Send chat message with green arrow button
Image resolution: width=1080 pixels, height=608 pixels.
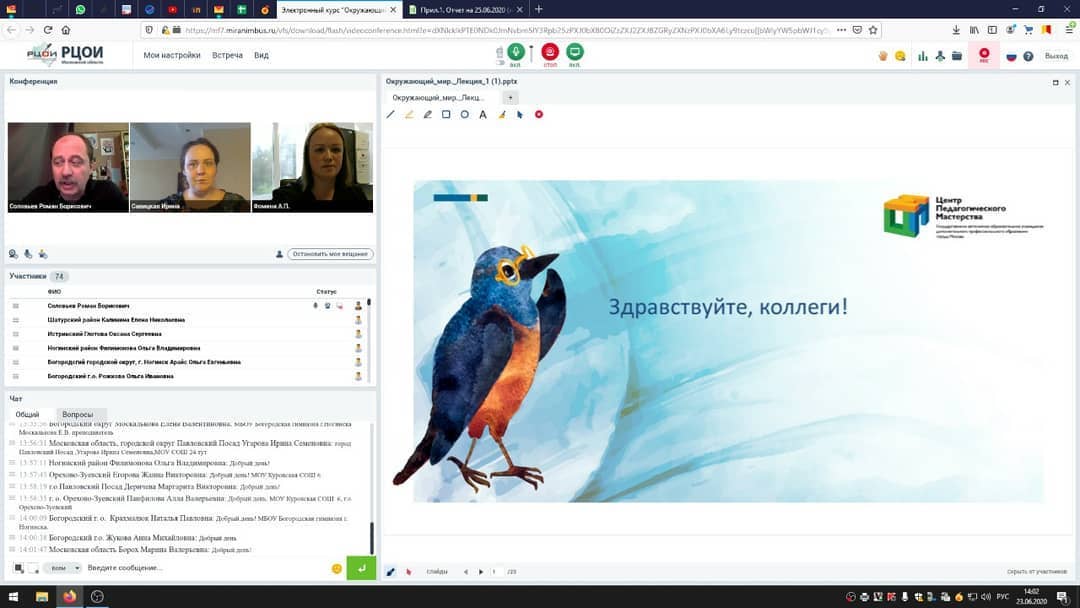[361, 568]
